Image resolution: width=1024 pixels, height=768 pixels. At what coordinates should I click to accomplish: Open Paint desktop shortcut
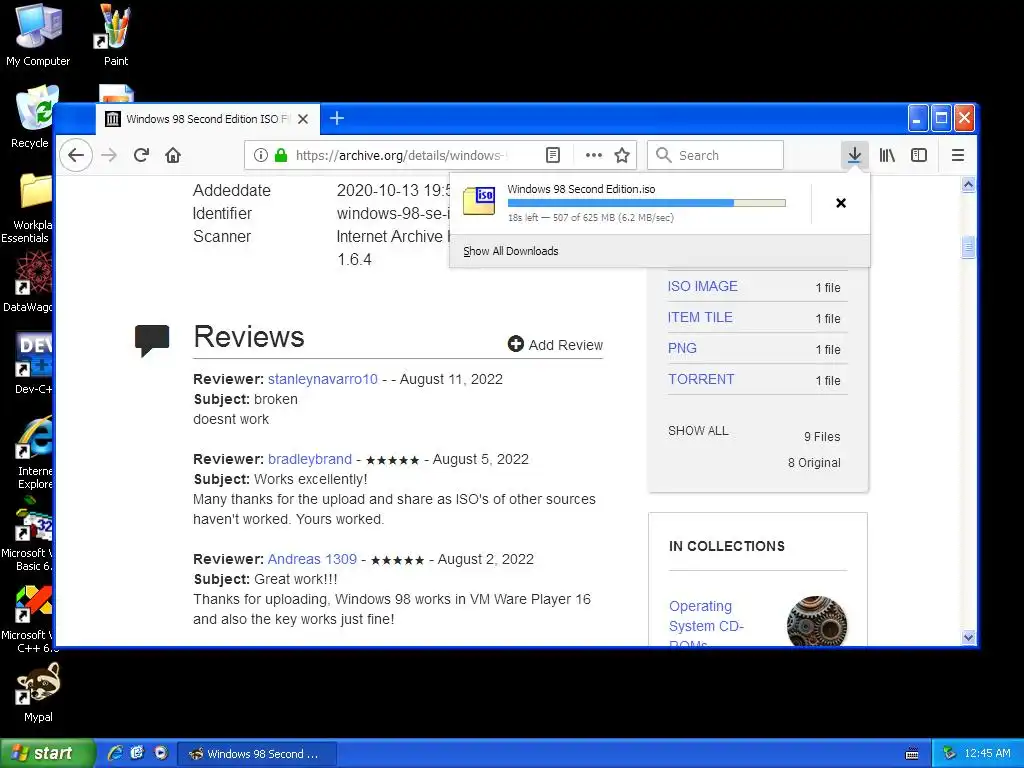coord(116,36)
